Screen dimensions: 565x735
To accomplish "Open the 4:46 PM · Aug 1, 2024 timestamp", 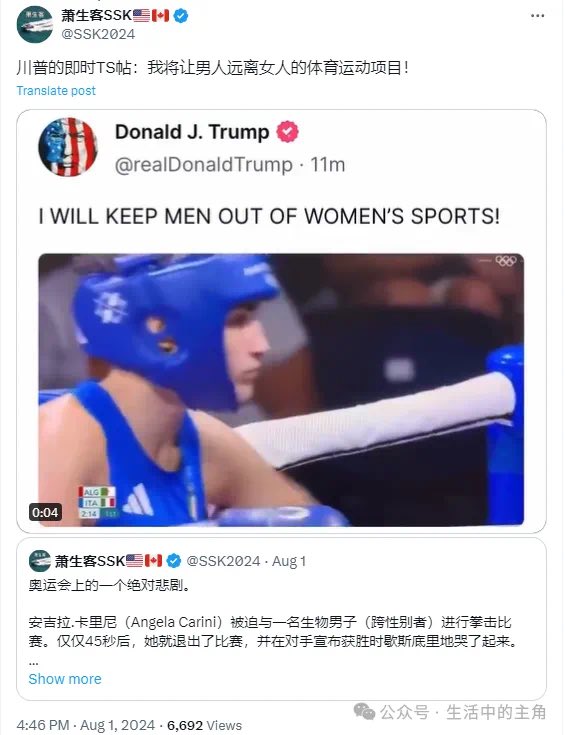I will pyautogui.click(x=86, y=725).
